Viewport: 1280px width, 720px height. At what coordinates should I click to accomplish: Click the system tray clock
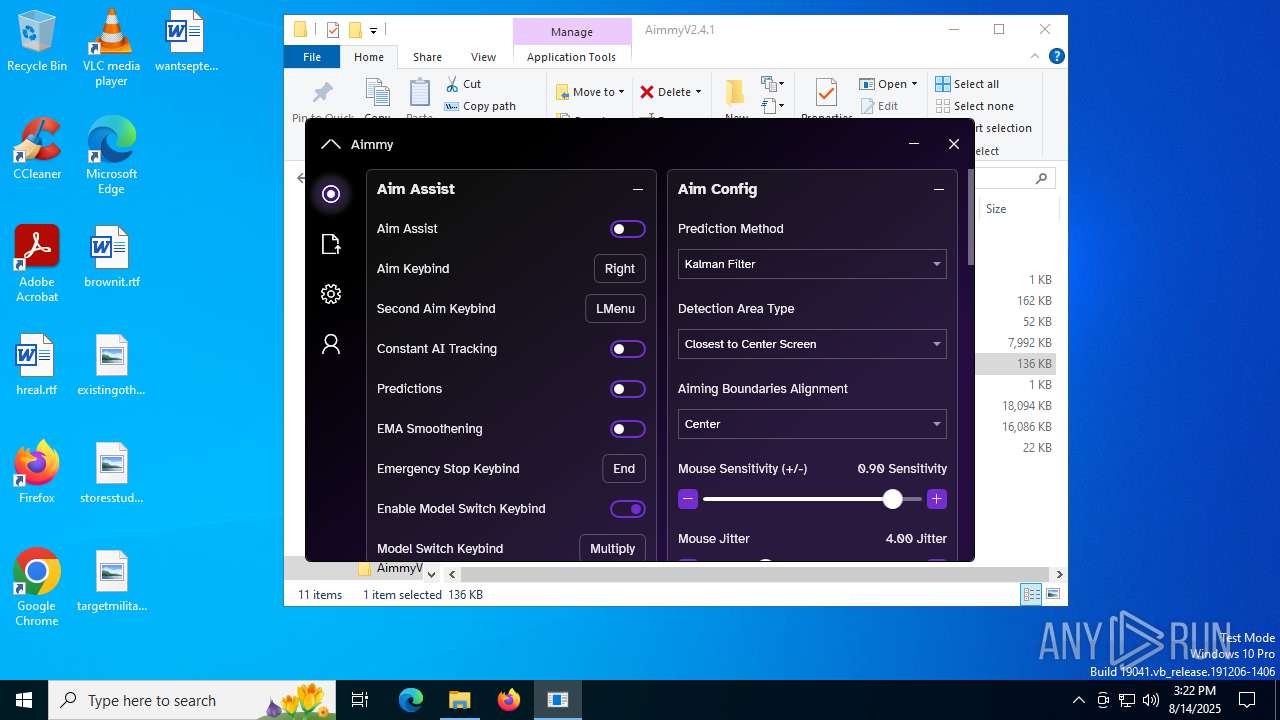(x=1194, y=700)
